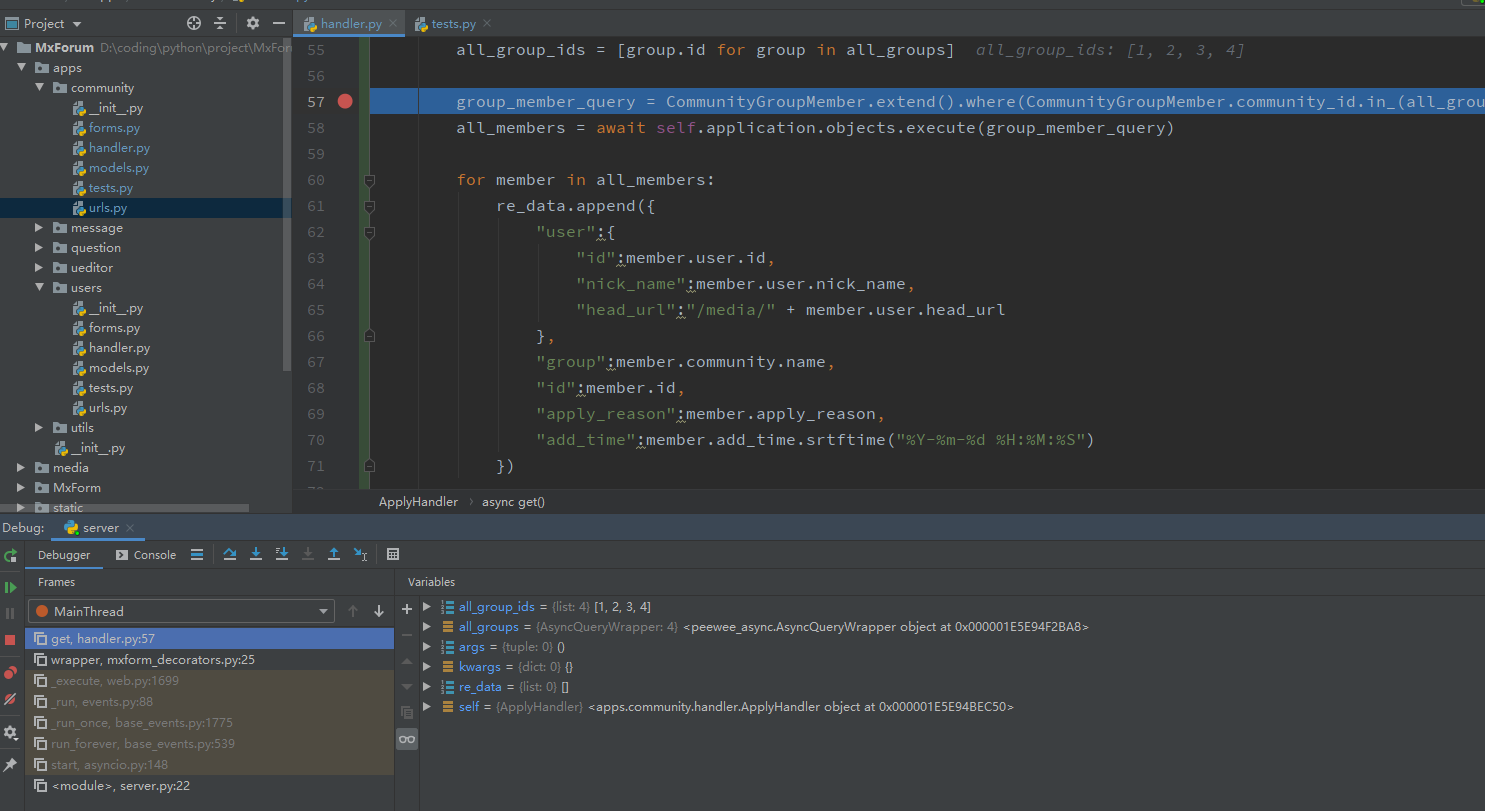Click the Project tree vertical scrollbar

pos(288,205)
